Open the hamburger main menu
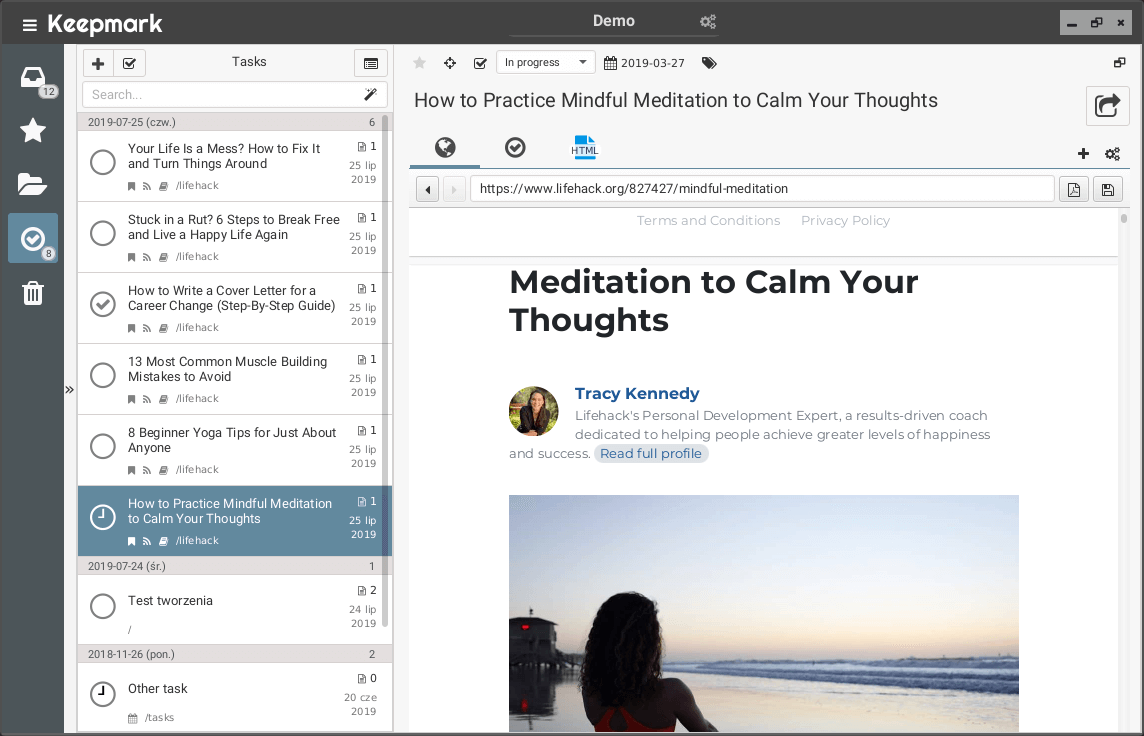Image resolution: width=1144 pixels, height=736 pixels. point(30,25)
